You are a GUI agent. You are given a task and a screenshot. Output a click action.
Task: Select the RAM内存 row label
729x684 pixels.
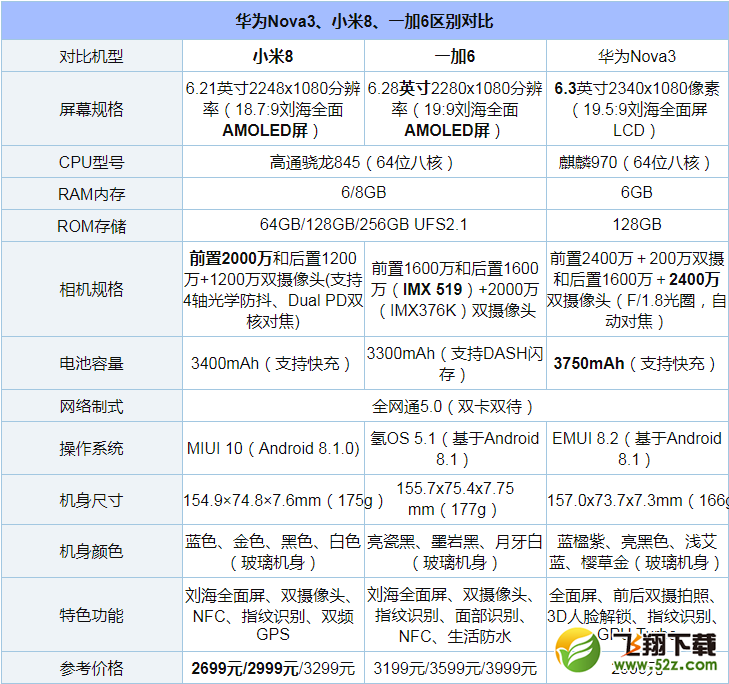click(x=92, y=193)
